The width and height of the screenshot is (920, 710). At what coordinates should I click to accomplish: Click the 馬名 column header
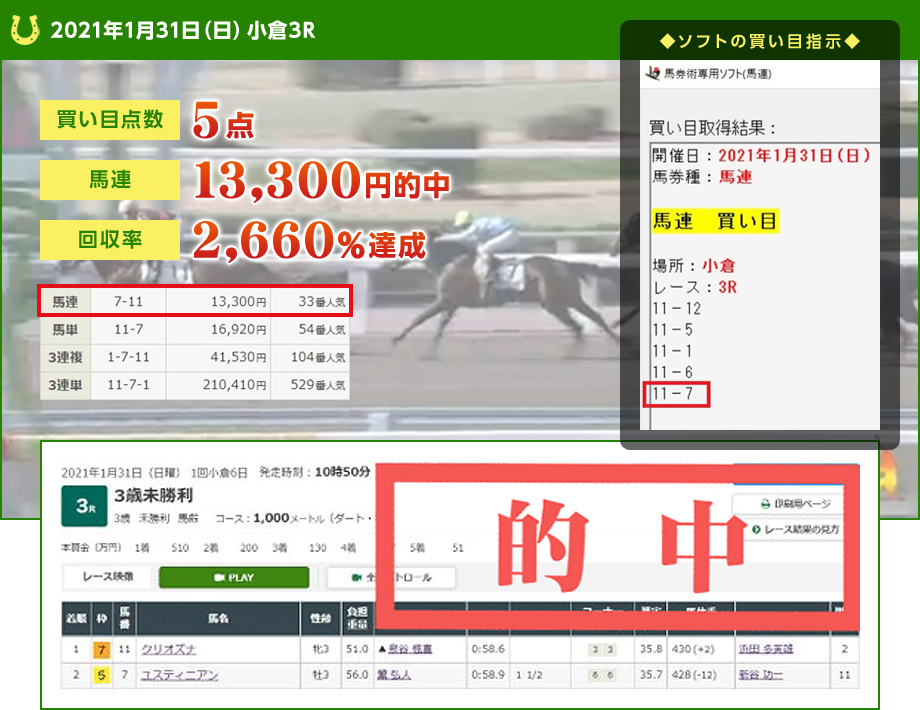[217, 619]
